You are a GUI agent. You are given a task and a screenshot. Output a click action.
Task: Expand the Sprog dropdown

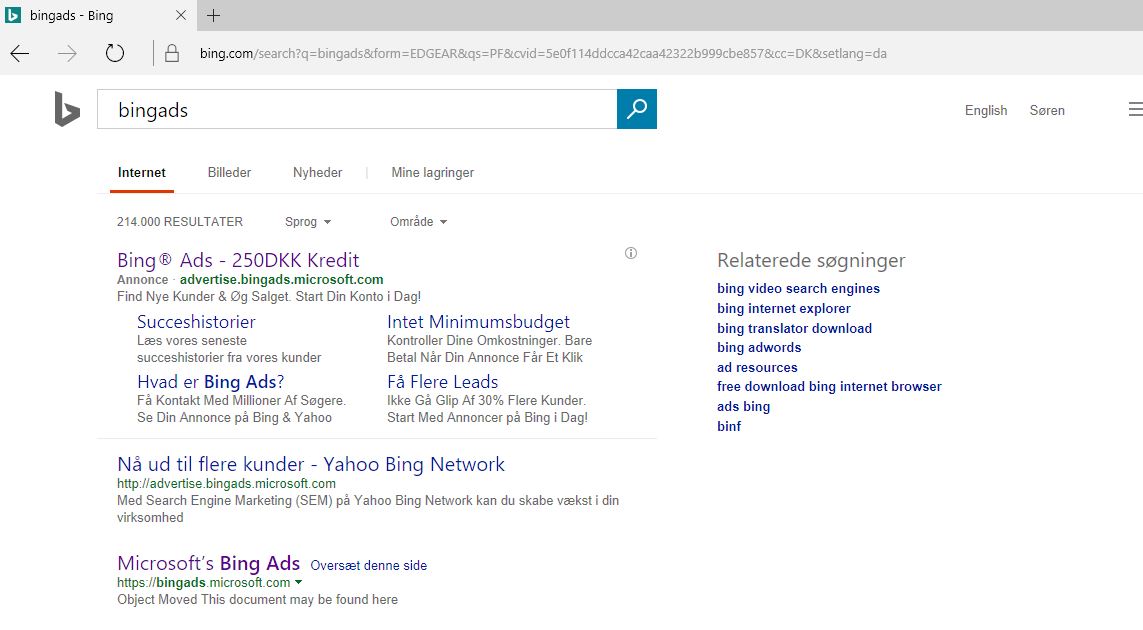click(x=308, y=222)
